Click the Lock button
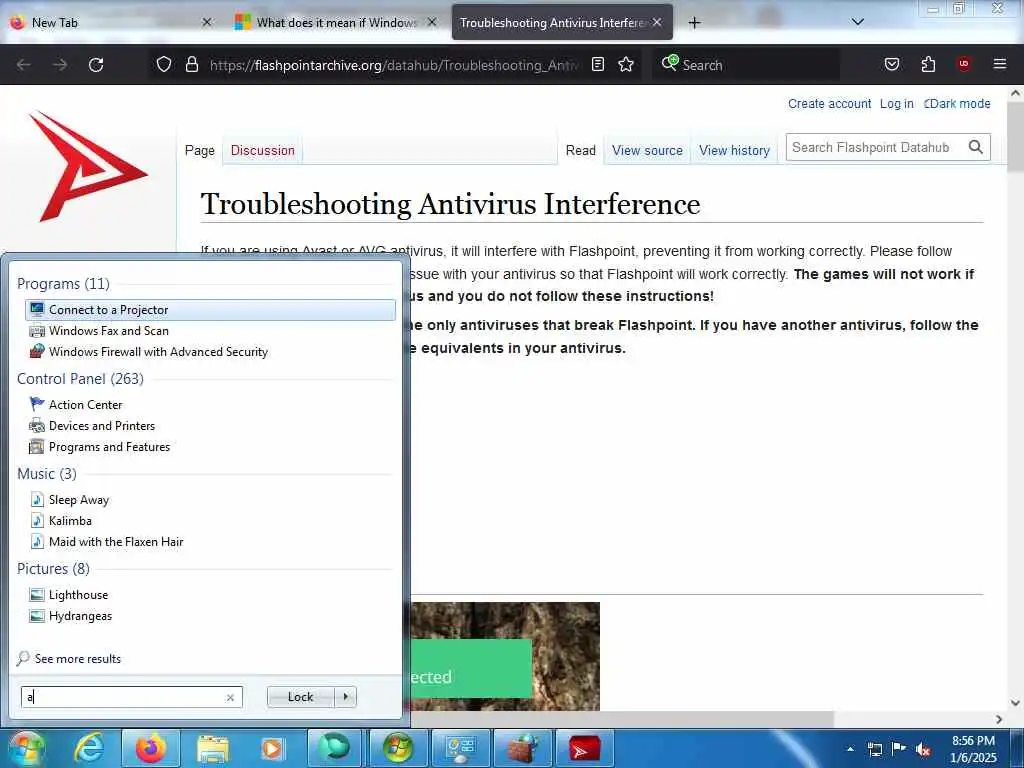Image resolution: width=1024 pixels, height=768 pixels. (300, 697)
